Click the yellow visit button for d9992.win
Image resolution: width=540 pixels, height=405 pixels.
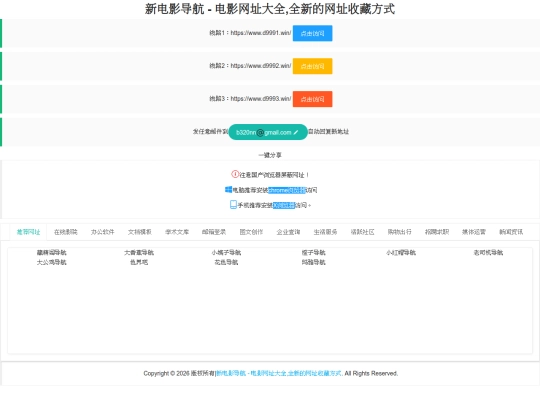pyautogui.click(x=312, y=66)
